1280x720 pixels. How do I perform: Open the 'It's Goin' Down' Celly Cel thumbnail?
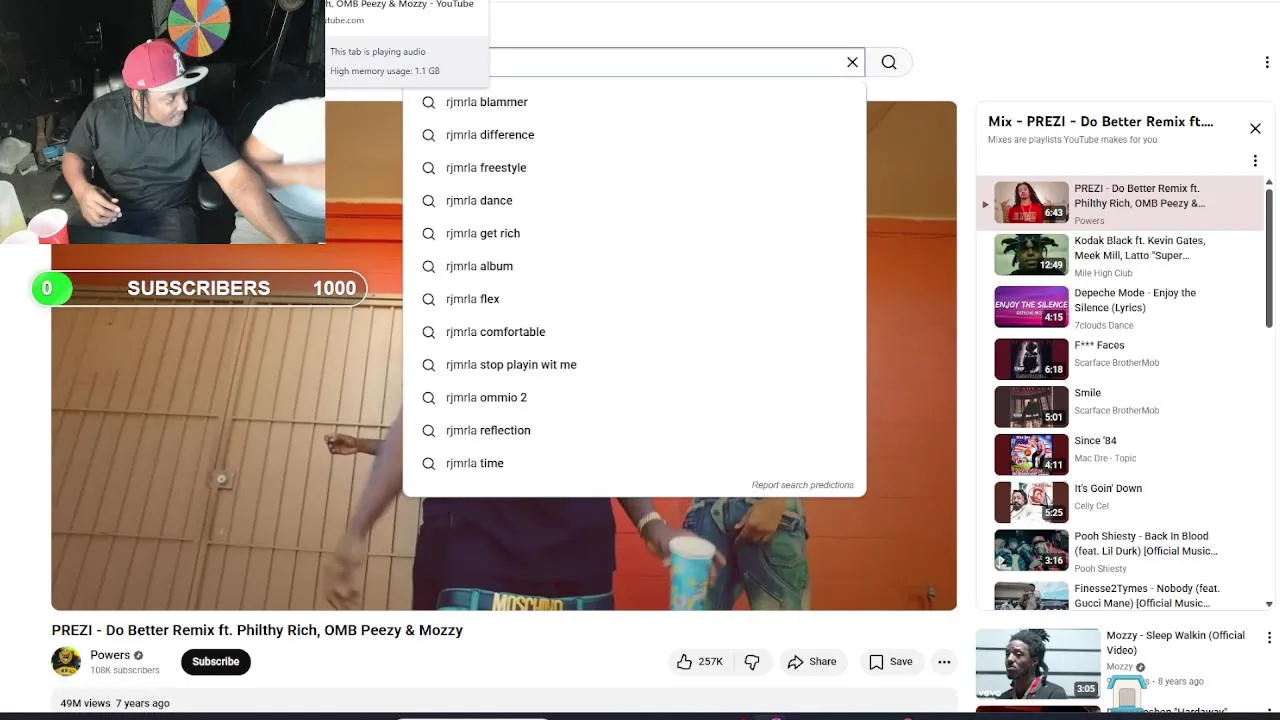point(1031,503)
